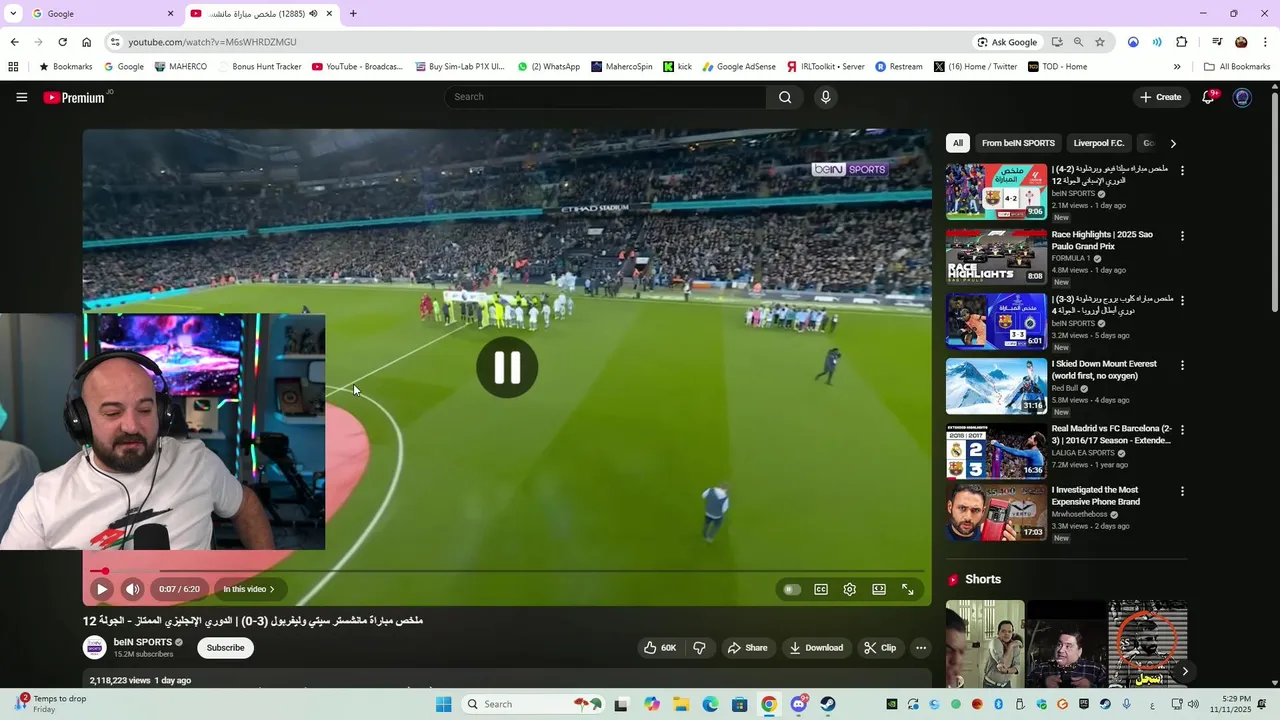Image resolution: width=1280 pixels, height=720 pixels.
Task: Dislike the video
Action: (x=699, y=648)
